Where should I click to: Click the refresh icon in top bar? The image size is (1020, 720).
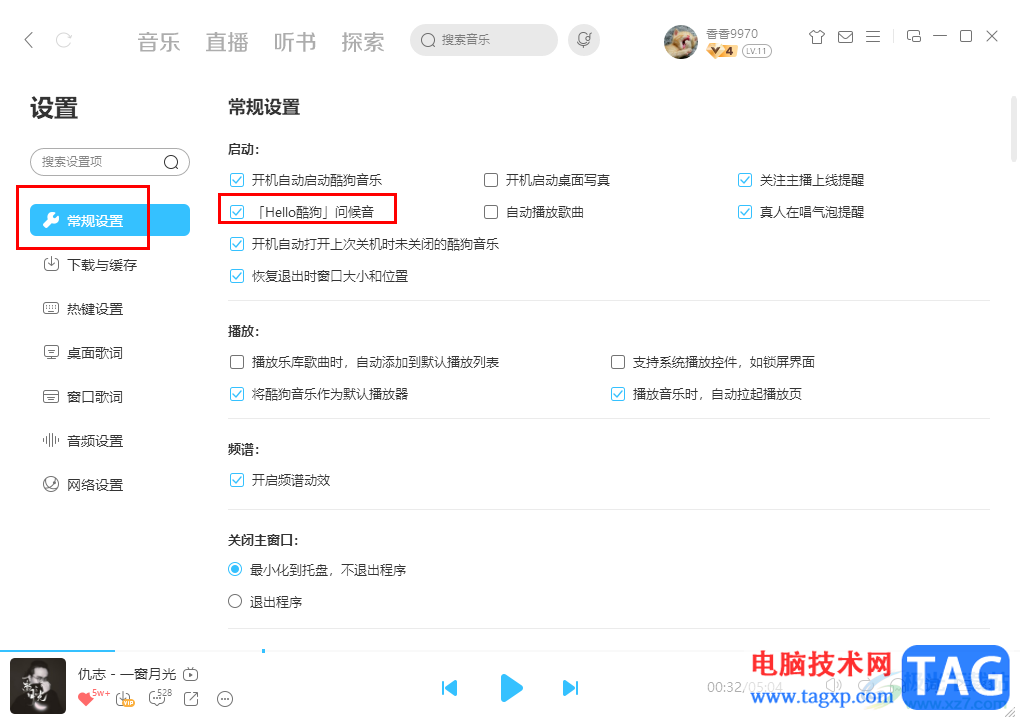tap(64, 40)
